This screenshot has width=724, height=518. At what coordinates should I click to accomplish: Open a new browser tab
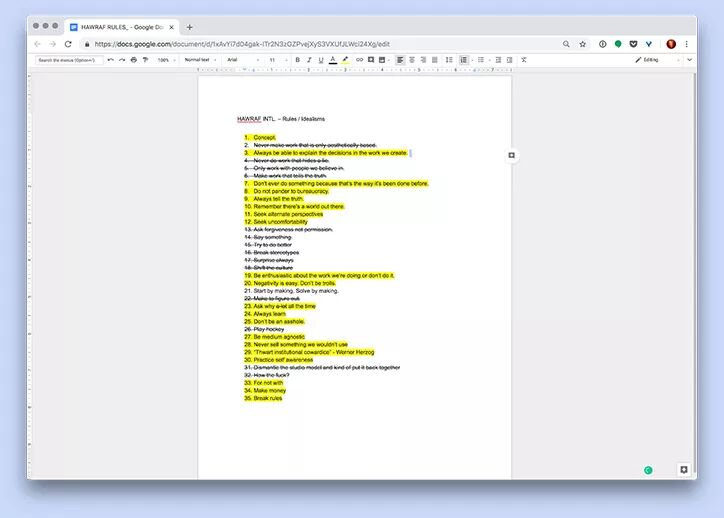[x=189, y=27]
